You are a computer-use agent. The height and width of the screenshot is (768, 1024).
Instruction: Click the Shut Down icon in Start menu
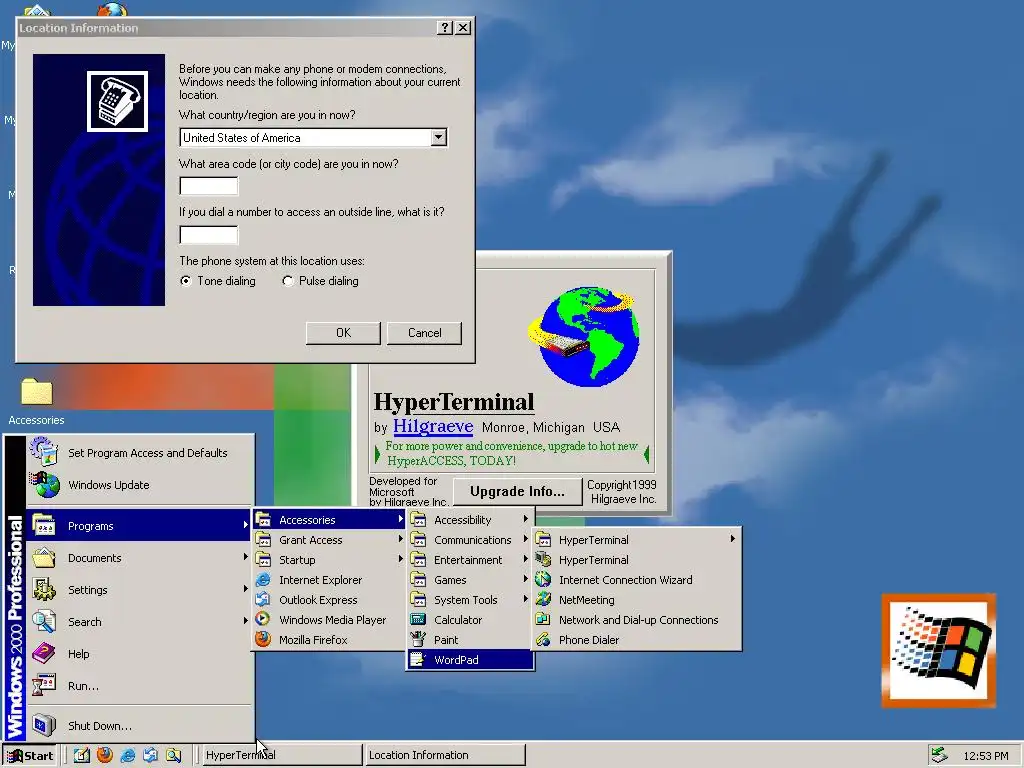[44, 725]
